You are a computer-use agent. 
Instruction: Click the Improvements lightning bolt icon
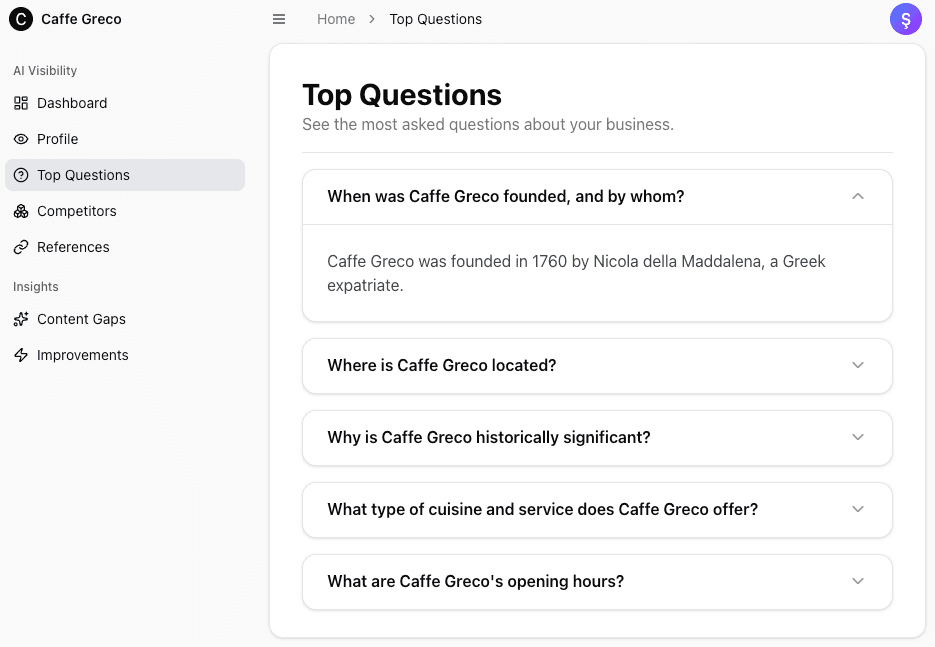[x=21, y=355]
